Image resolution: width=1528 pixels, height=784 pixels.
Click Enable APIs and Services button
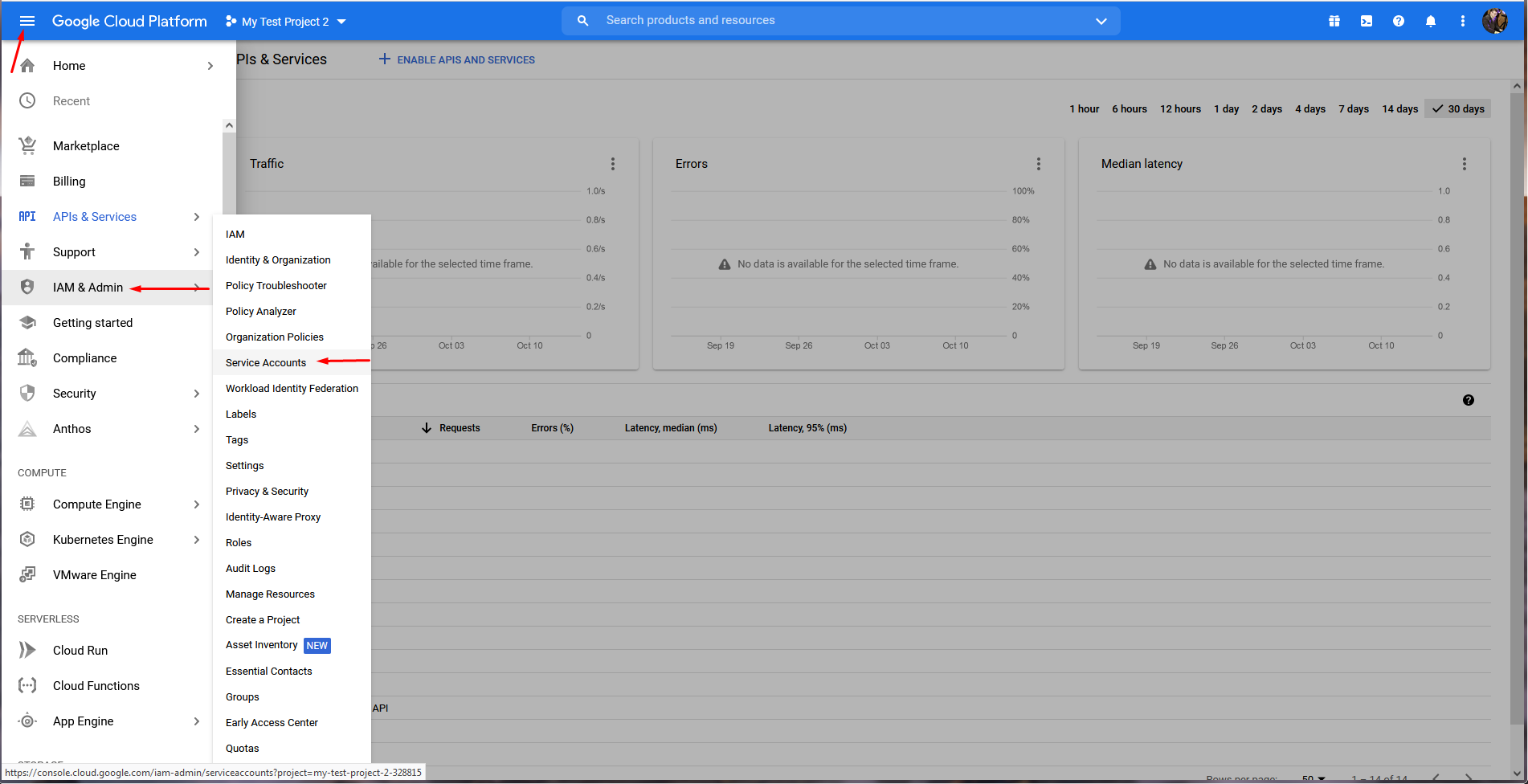click(457, 60)
